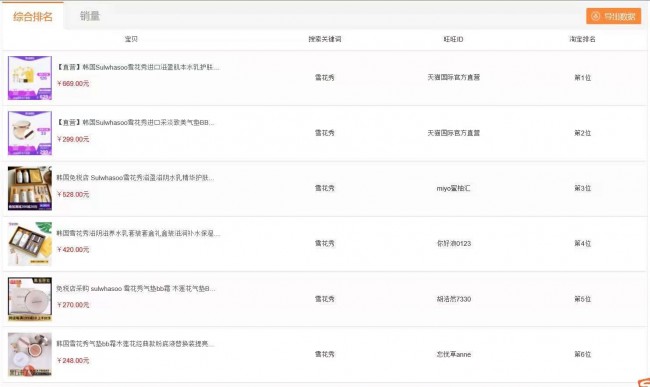Click the price ¥299.00元

pos(73,139)
